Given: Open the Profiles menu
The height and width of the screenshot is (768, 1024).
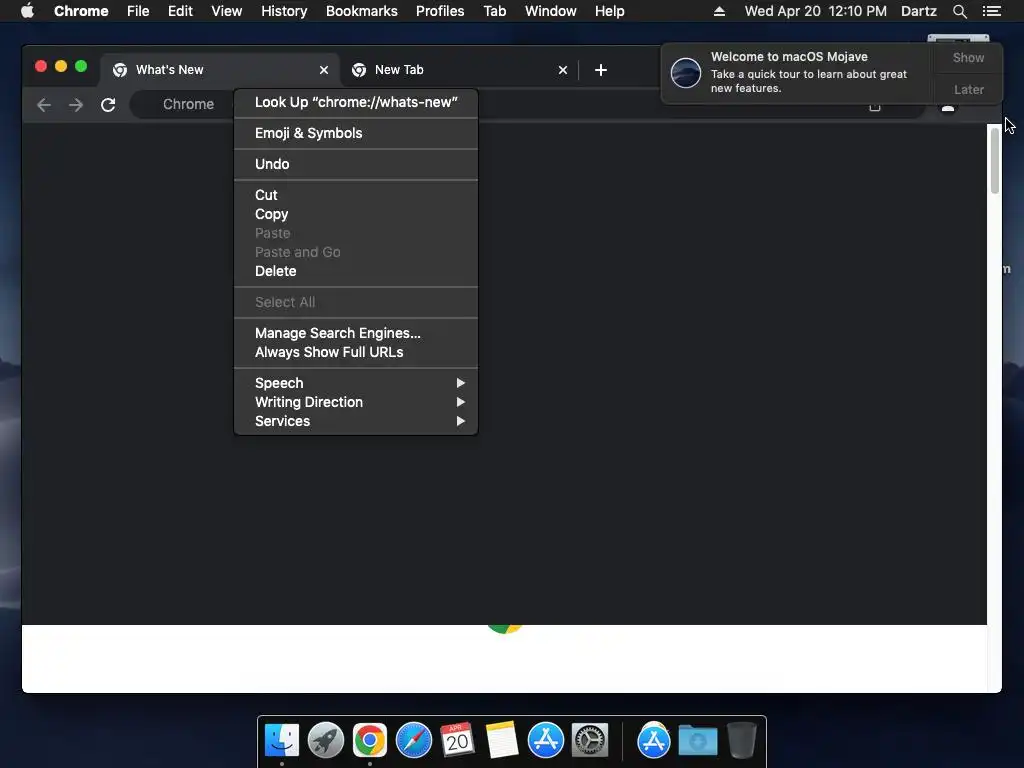Looking at the screenshot, I should pyautogui.click(x=440, y=11).
